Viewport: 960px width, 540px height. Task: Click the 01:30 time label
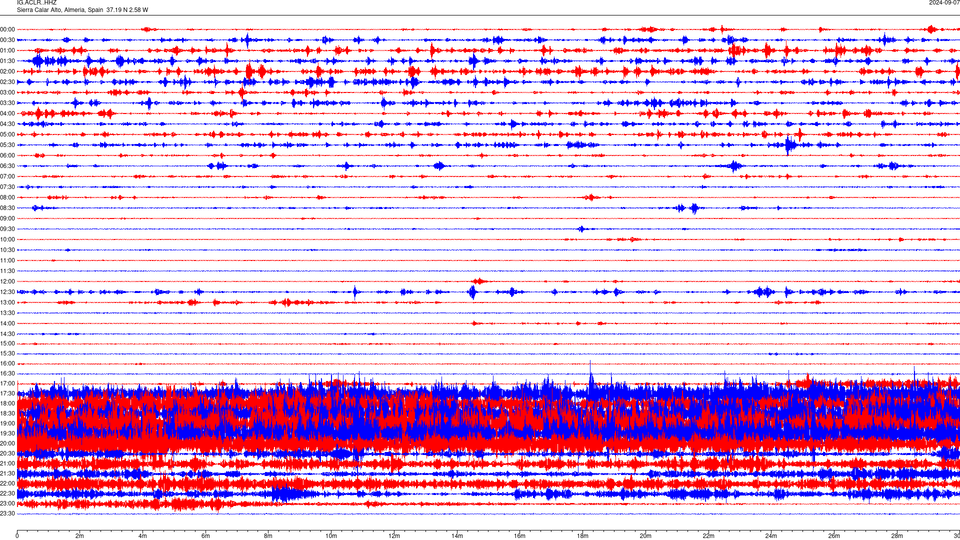coord(7,61)
